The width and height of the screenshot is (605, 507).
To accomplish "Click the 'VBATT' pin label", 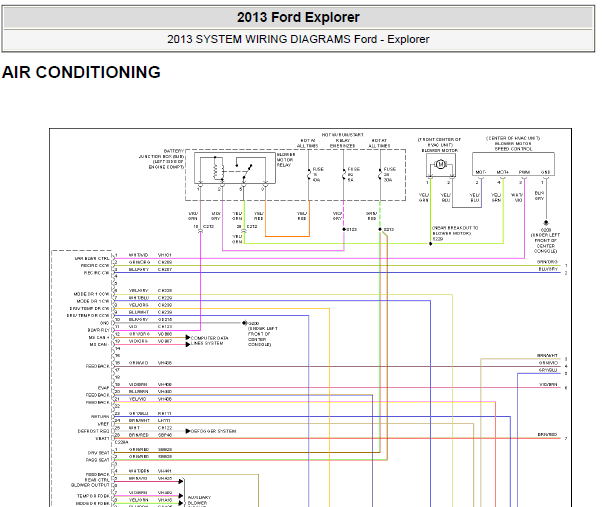I will pyautogui.click(x=103, y=438).
